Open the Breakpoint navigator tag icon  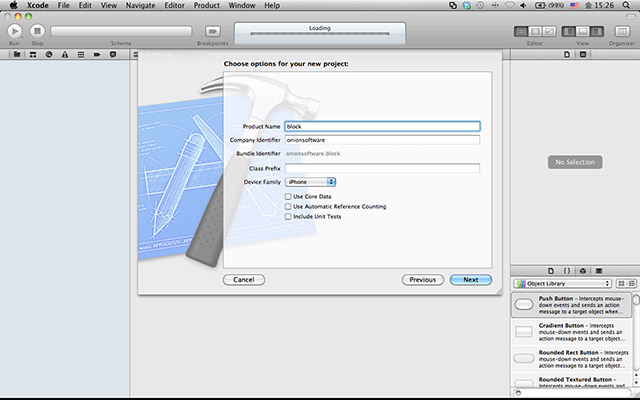click(97, 54)
